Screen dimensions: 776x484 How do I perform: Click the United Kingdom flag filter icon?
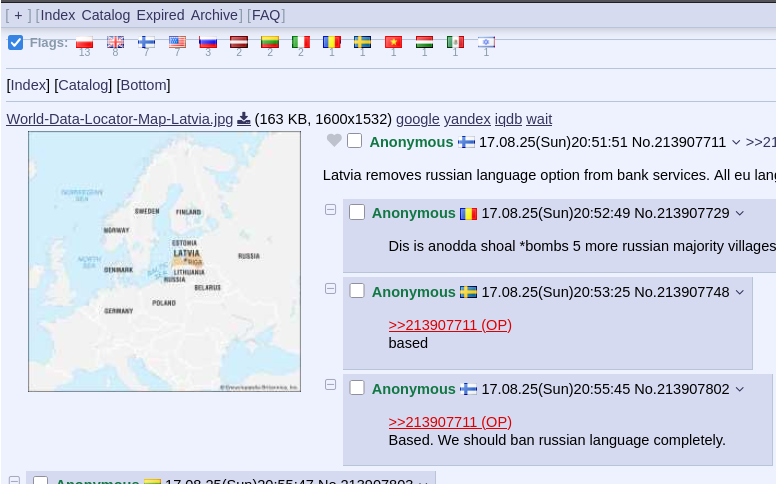coord(115,43)
